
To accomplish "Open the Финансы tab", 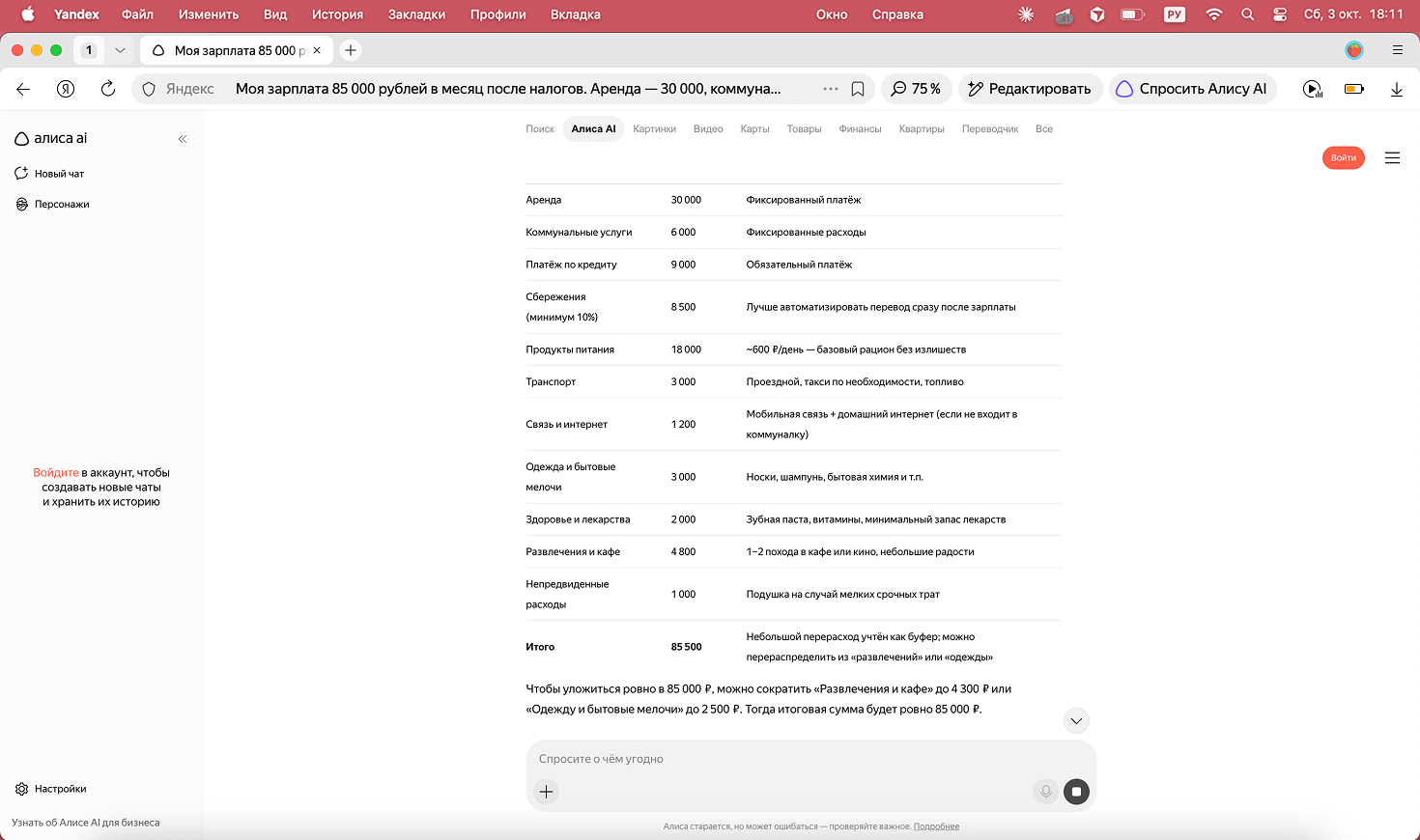I will 860,129.
